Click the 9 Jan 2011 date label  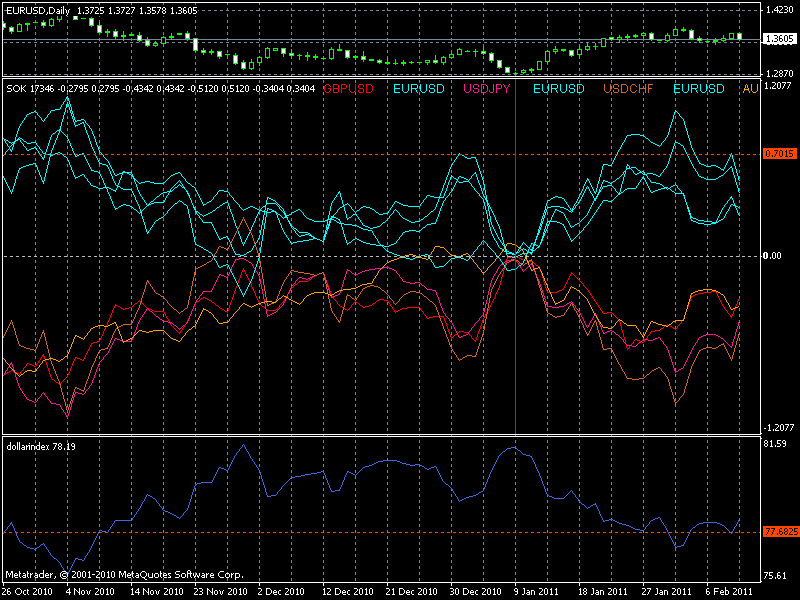pos(536,592)
